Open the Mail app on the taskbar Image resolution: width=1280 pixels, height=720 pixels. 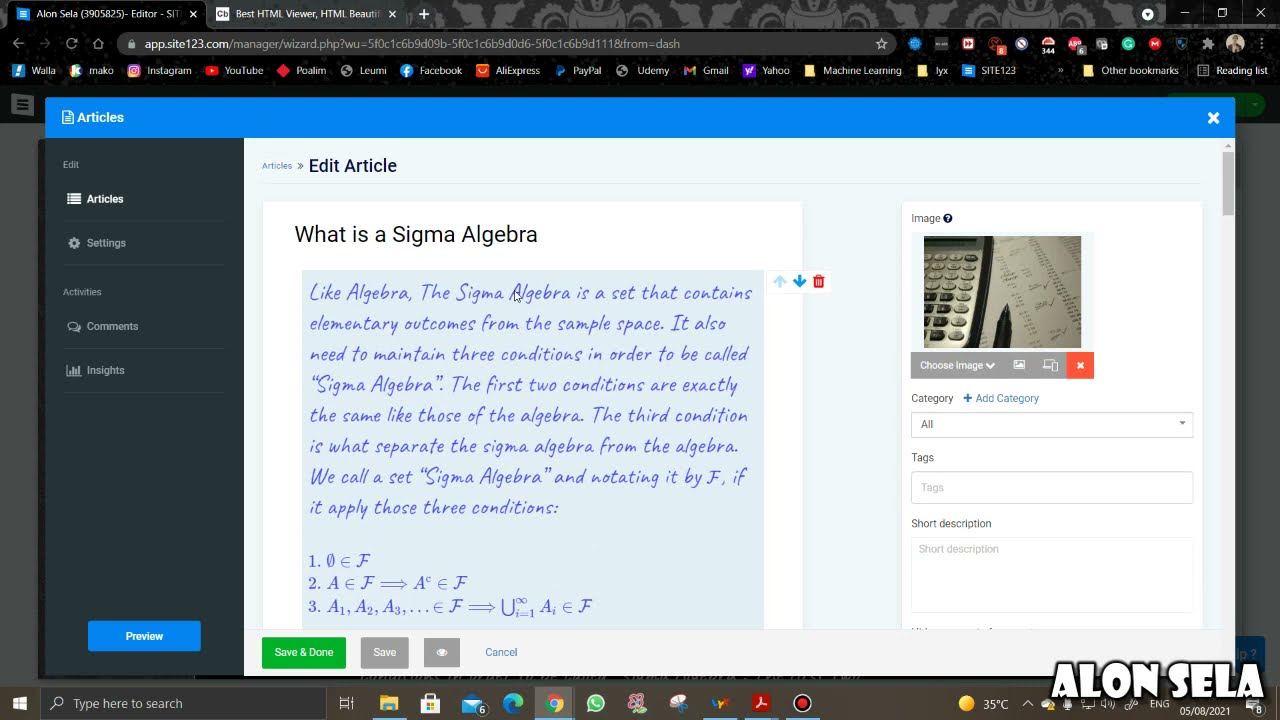tap(472, 703)
